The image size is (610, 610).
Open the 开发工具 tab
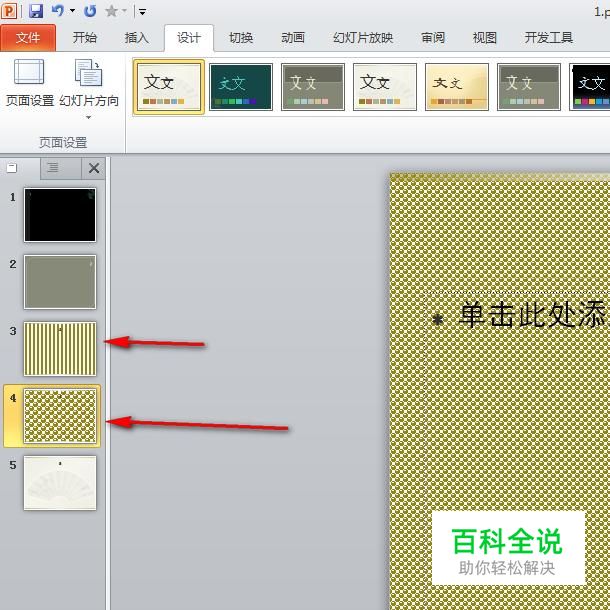click(549, 38)
